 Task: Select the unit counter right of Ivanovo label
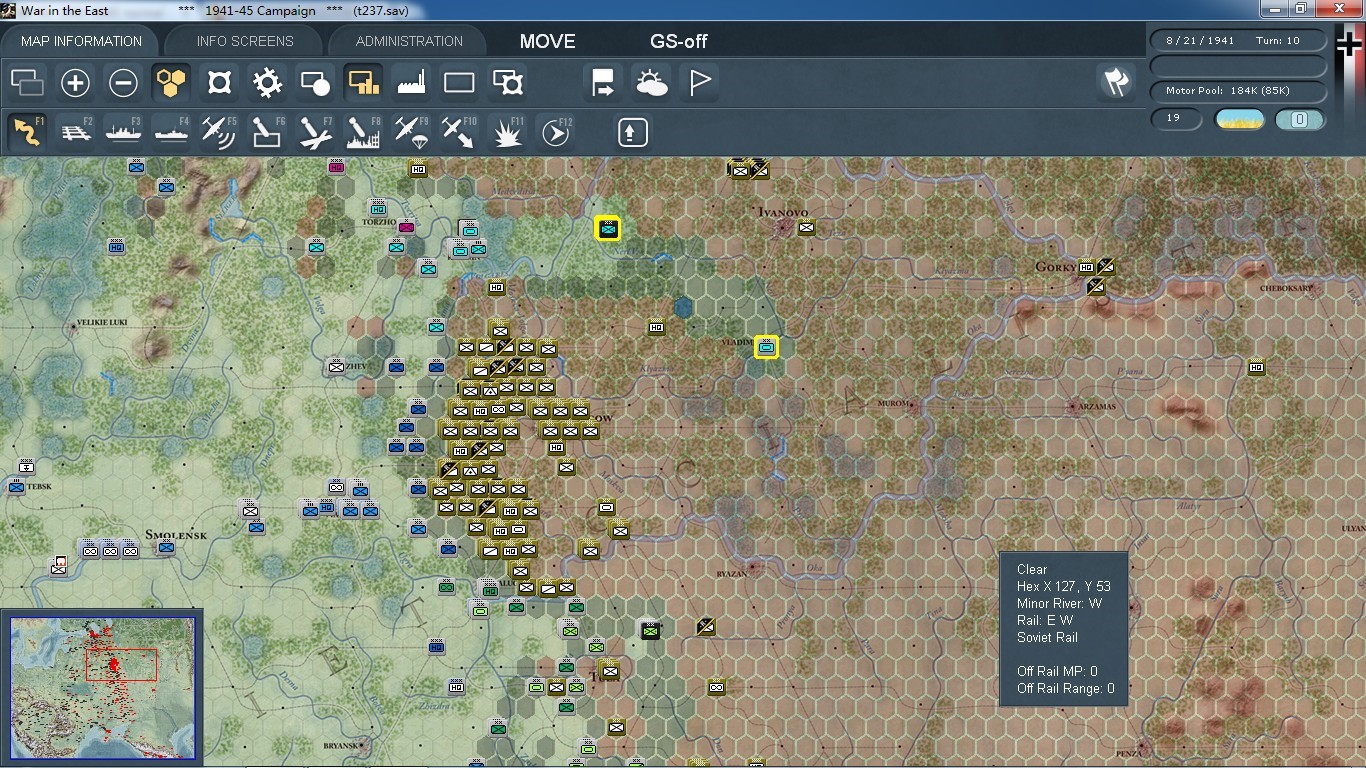point(806,227)
